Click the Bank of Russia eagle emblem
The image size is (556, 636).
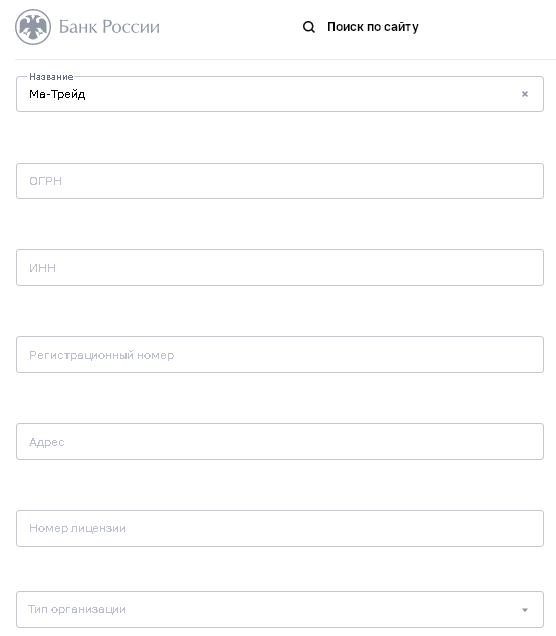33,27
